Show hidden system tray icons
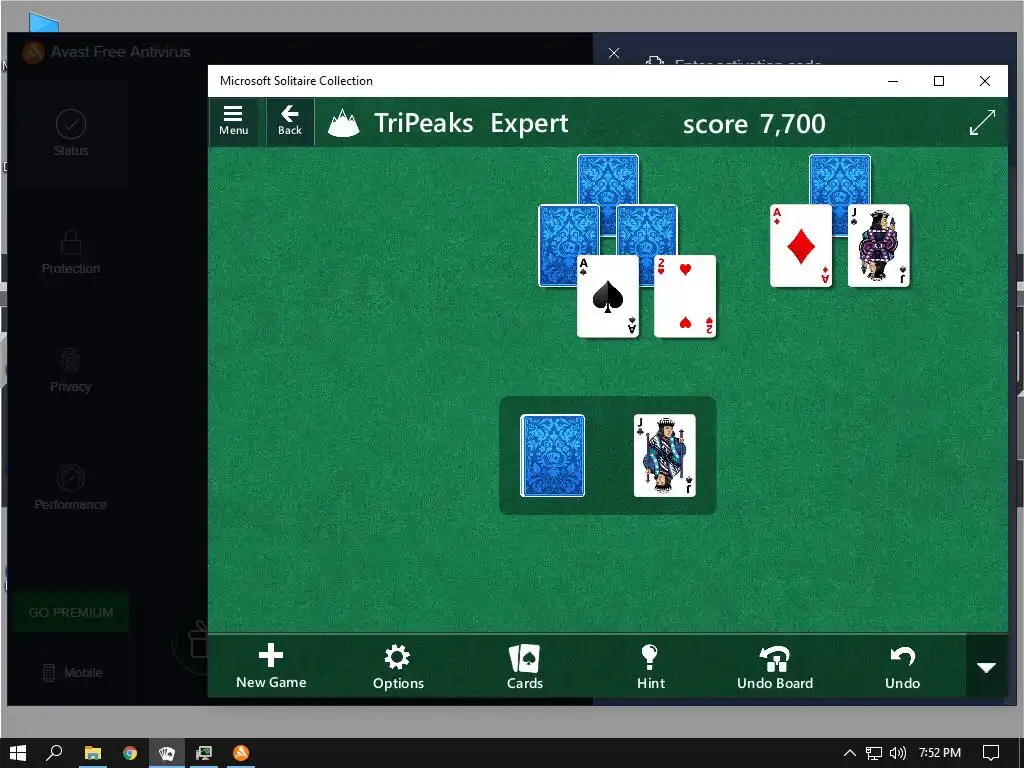Screen dimensions: 1024x768 coord(849,753)
